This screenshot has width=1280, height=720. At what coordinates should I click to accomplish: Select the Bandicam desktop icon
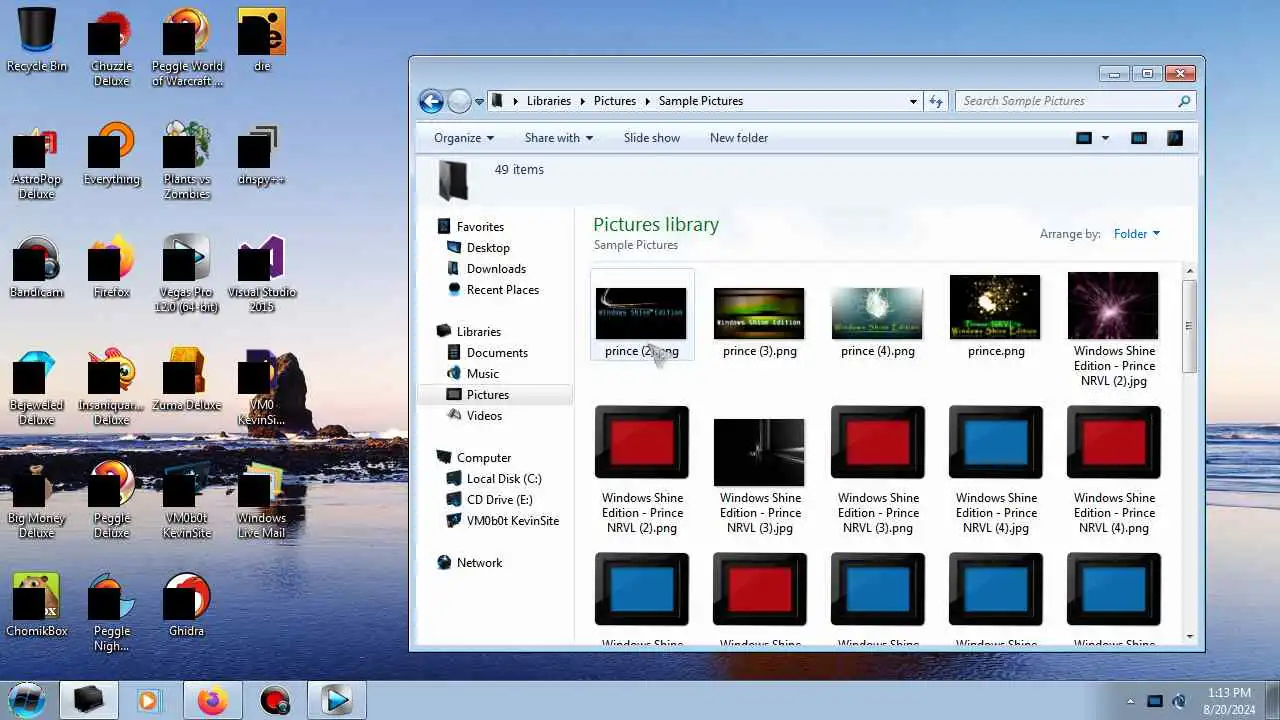pos(37,267)
